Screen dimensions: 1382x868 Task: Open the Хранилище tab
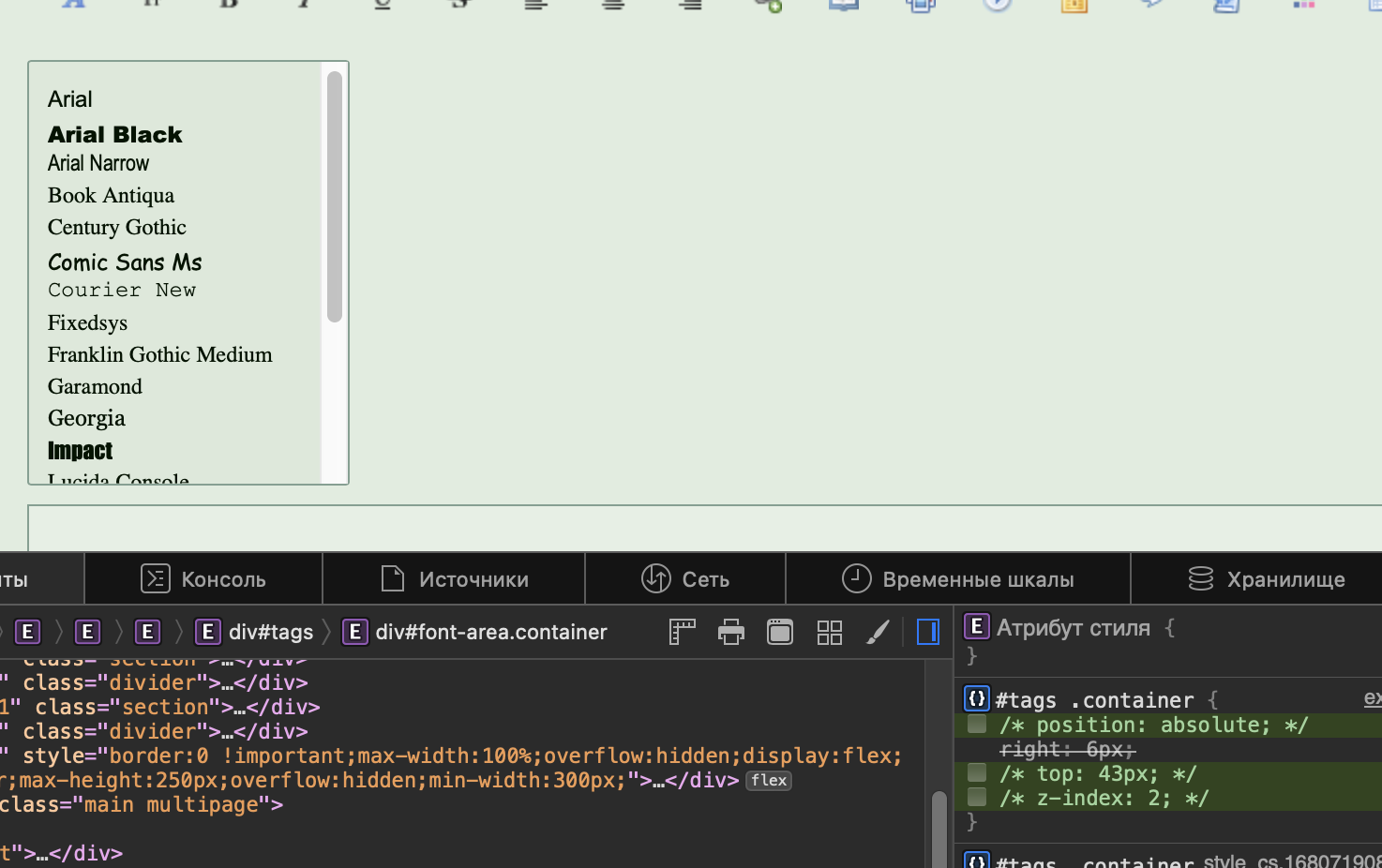pos(1267,579)
